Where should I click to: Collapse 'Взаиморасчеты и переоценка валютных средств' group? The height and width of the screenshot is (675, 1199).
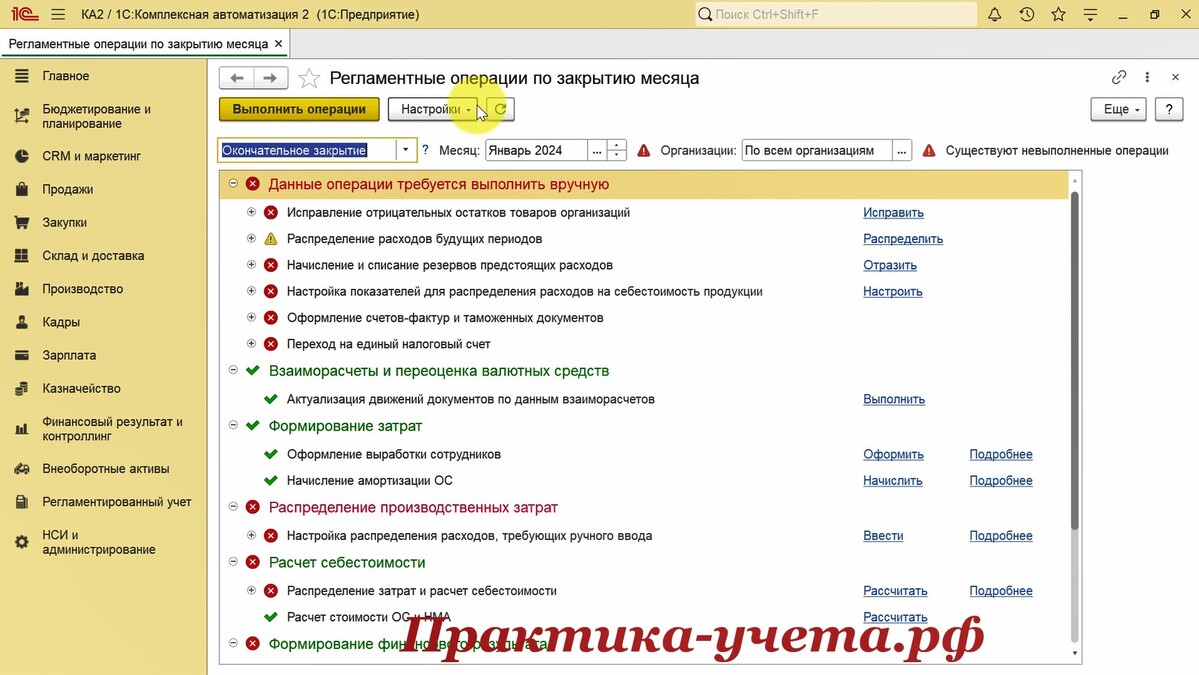coord(233,370)
